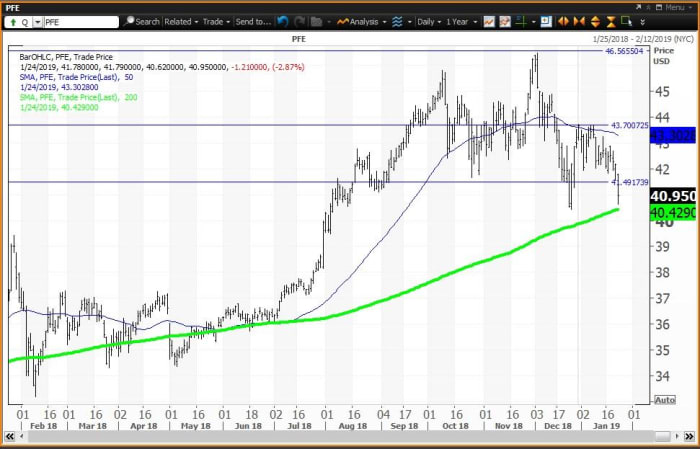Screen dimensions: 700x449
Task: Click the undo arrow in the toolbar
Action: pos(283,21)
